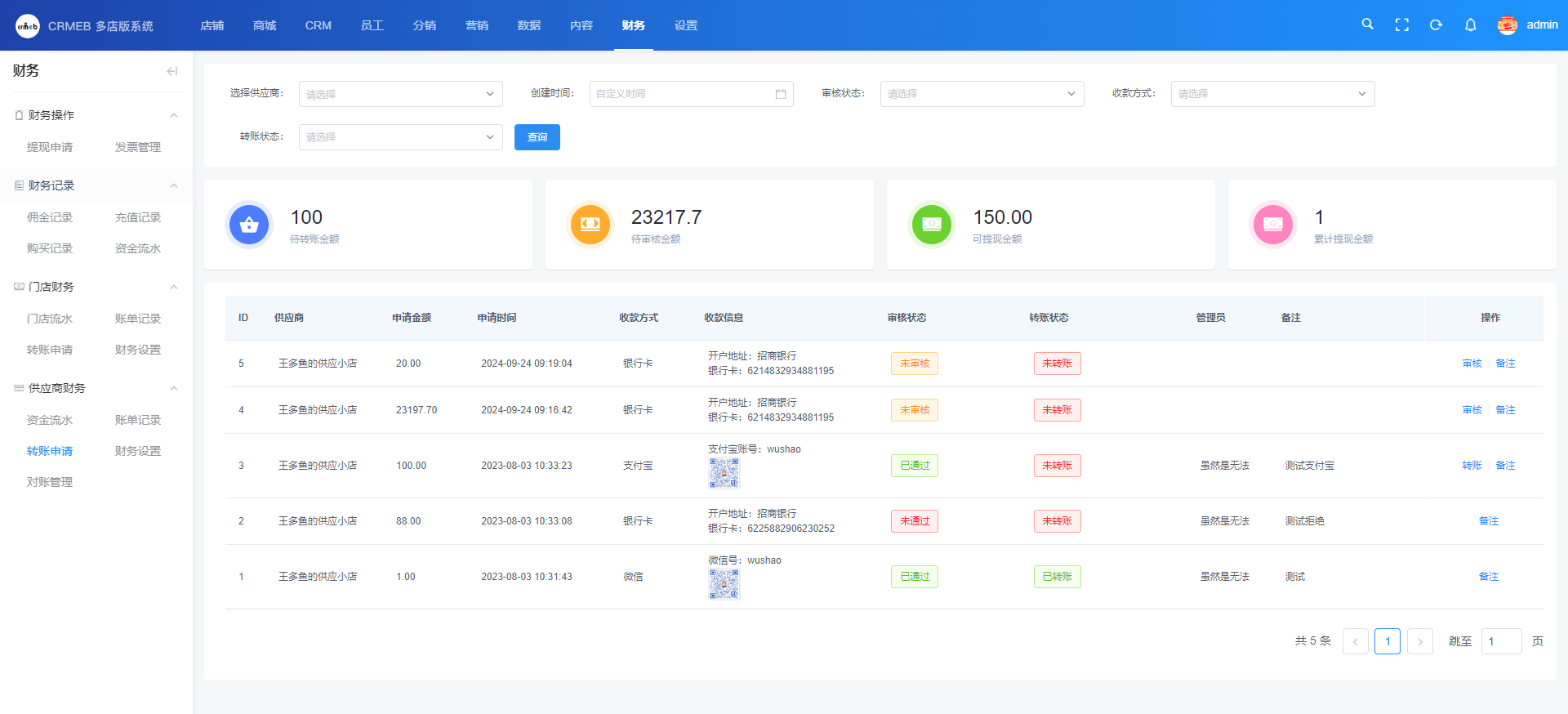Open the 营销 top menu tab
This screenshot has width=1568, height=714.
[x=476, y=25]
